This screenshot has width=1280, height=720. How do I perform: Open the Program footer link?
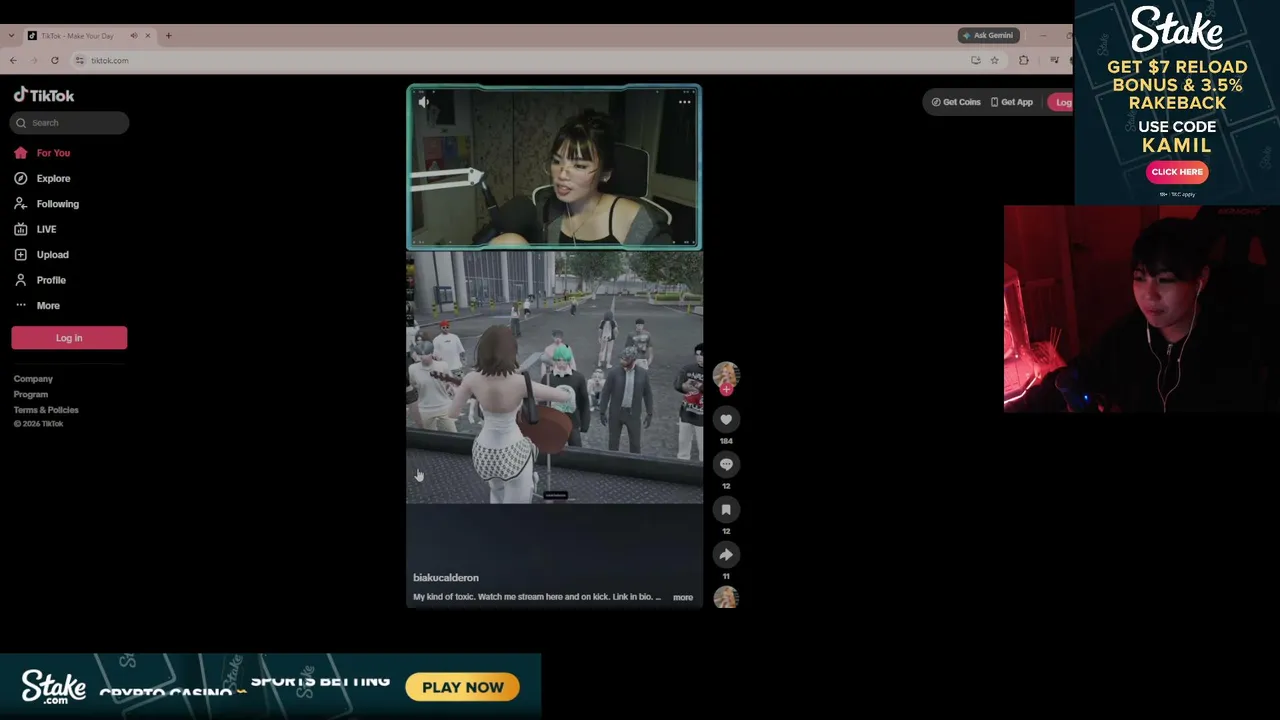31,394
